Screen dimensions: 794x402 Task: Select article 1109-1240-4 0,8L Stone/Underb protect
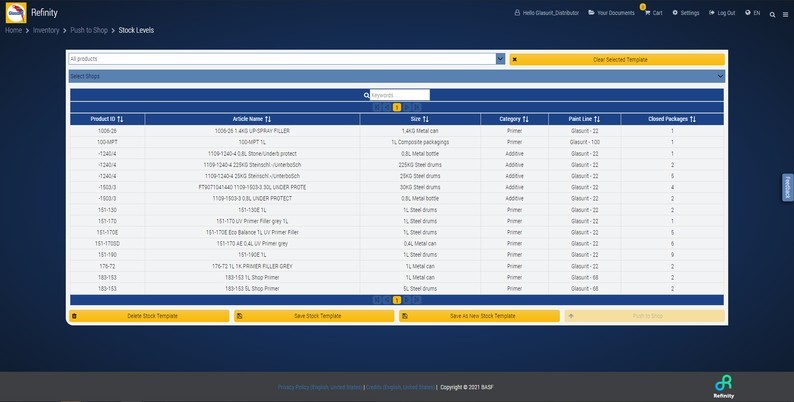click(x=252, y=153)
